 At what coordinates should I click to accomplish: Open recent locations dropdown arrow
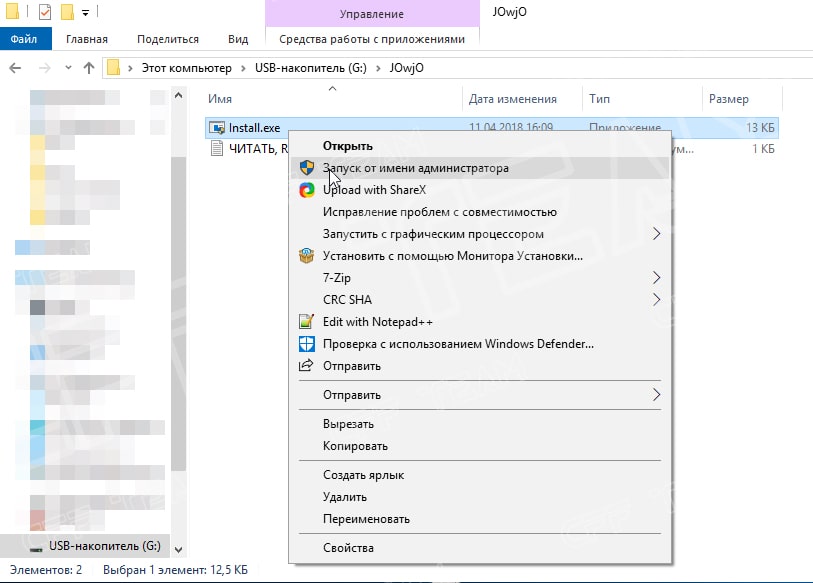point(68,68)
